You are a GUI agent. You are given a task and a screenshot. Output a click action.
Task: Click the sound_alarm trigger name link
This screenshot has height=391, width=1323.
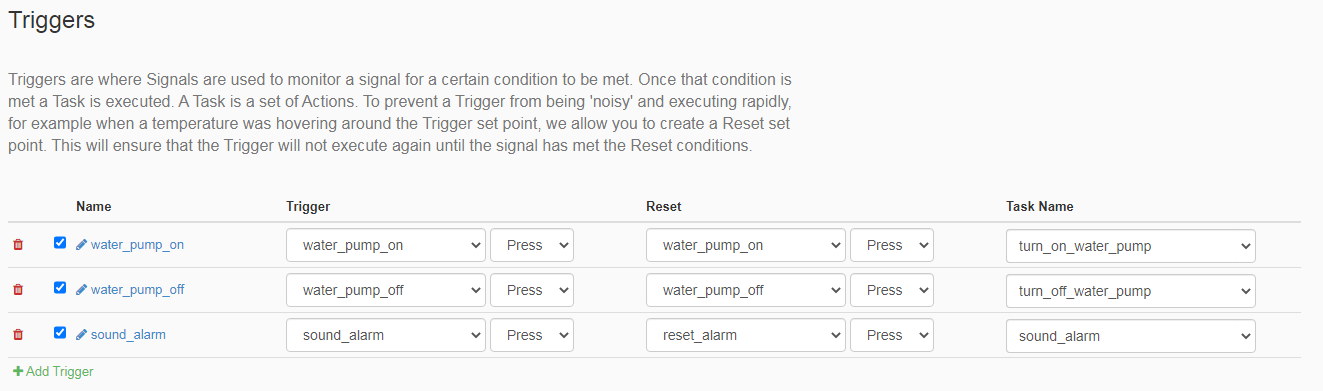(x=128, y=334)
